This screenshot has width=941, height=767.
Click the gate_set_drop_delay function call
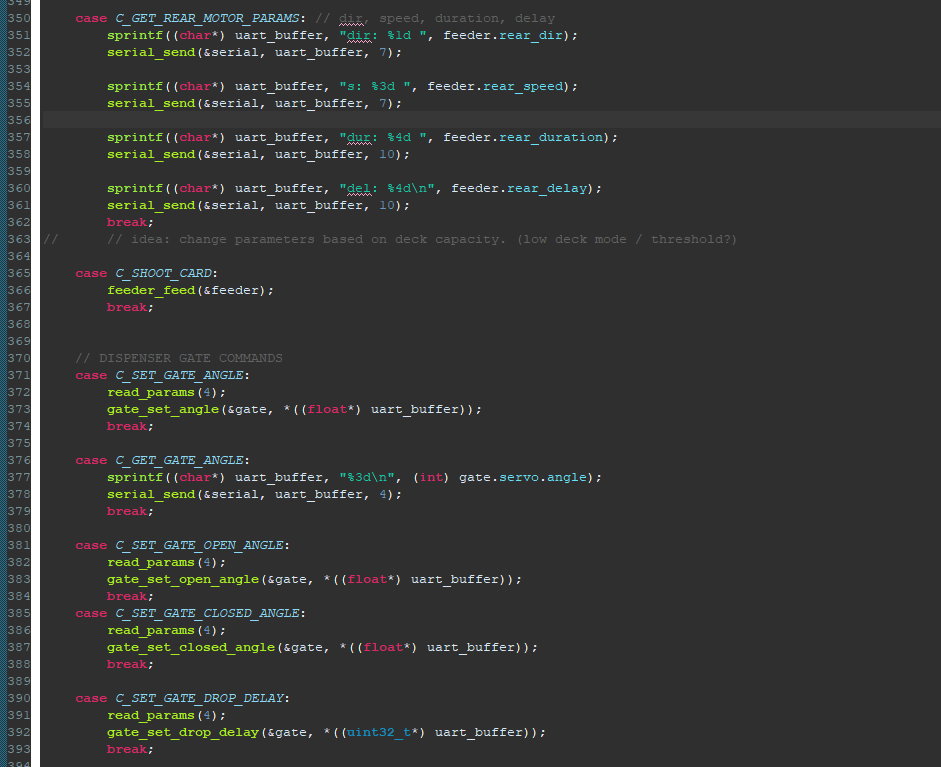click(x=183, y=733)
